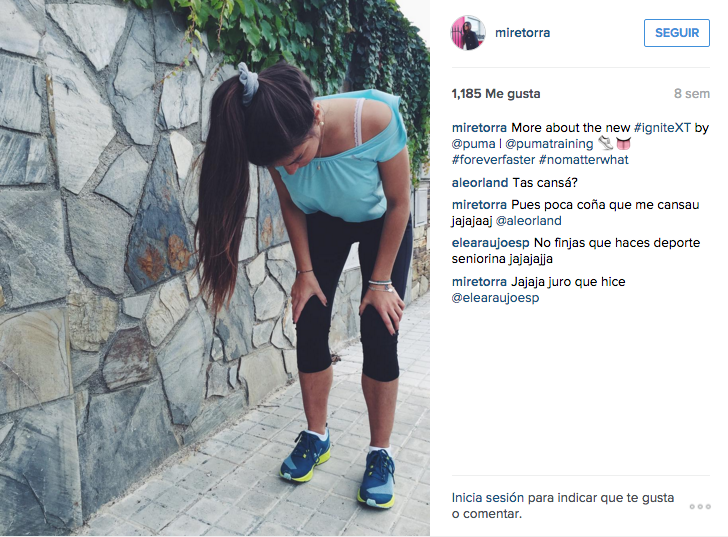This screenshot has height=537, width=728.
Task: Open the #nomatterwhat hashtag
Action: [584, 160]
